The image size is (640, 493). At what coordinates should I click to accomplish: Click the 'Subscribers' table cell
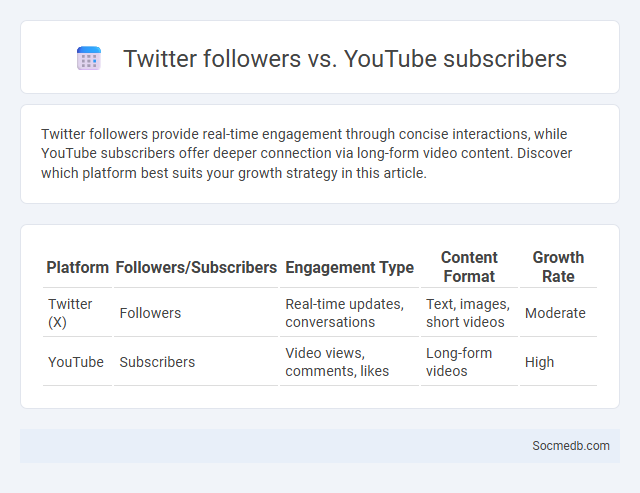(x=196, y=362)
